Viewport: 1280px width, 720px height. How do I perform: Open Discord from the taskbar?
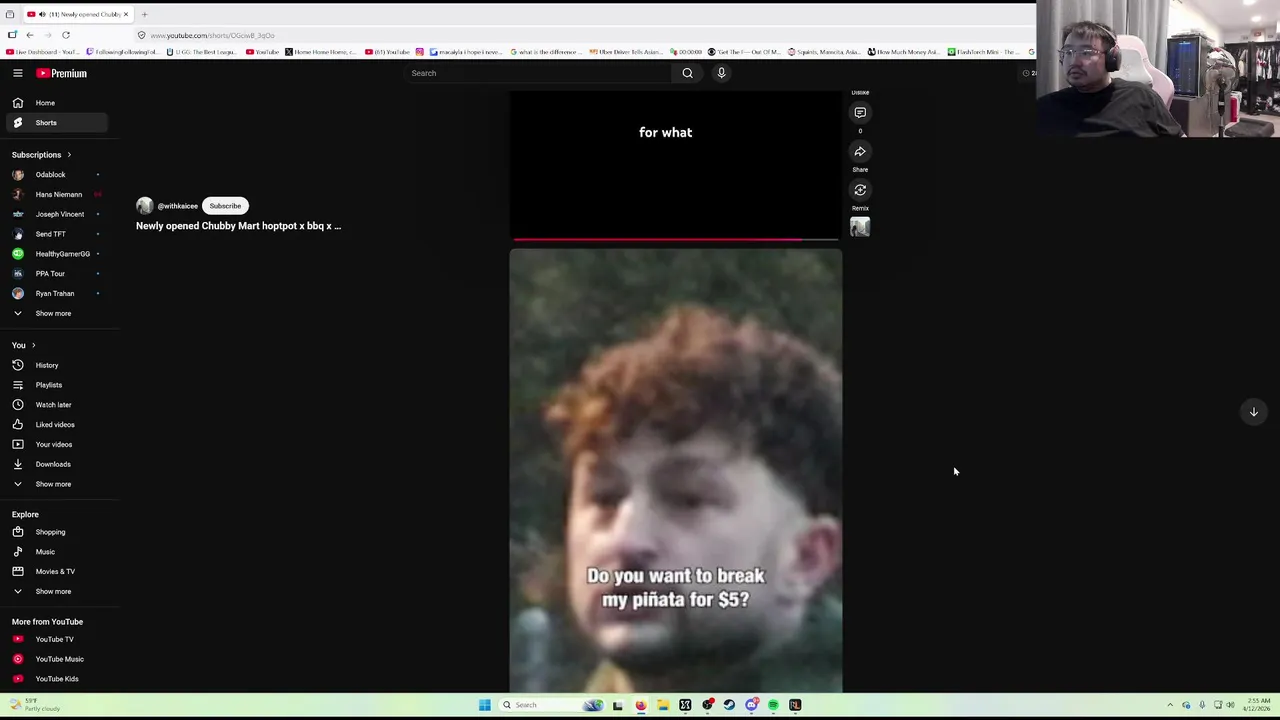(751, 705)
